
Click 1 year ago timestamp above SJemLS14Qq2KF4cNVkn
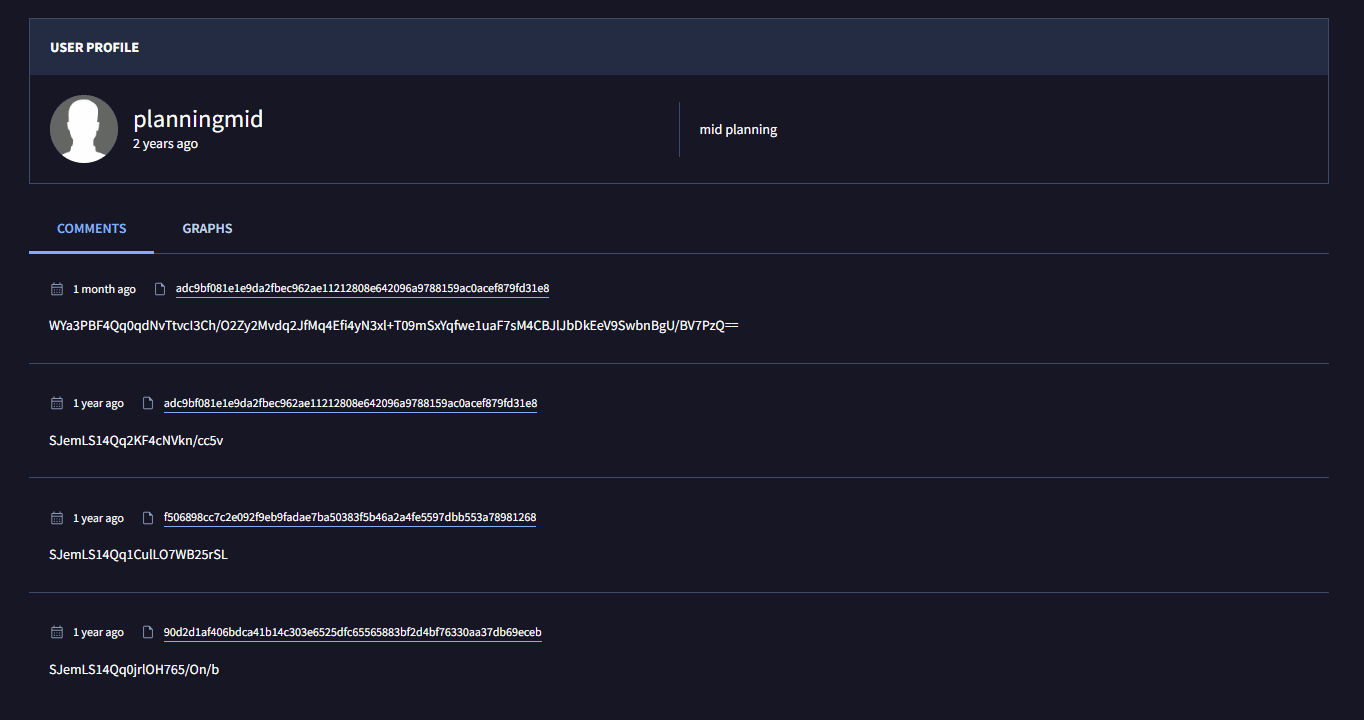98,404
